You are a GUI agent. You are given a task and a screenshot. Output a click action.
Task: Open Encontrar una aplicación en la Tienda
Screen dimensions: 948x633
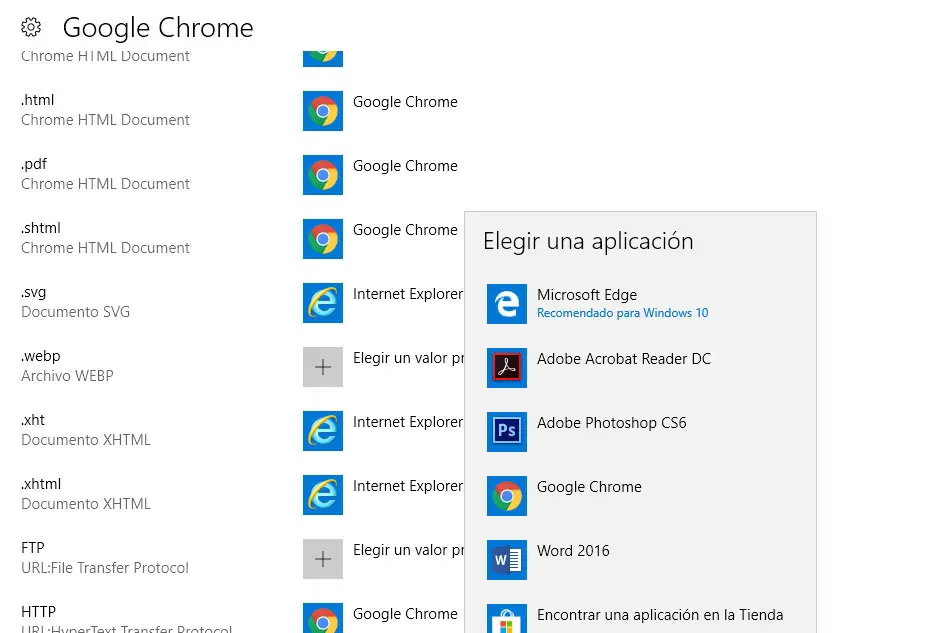point(659,615)
